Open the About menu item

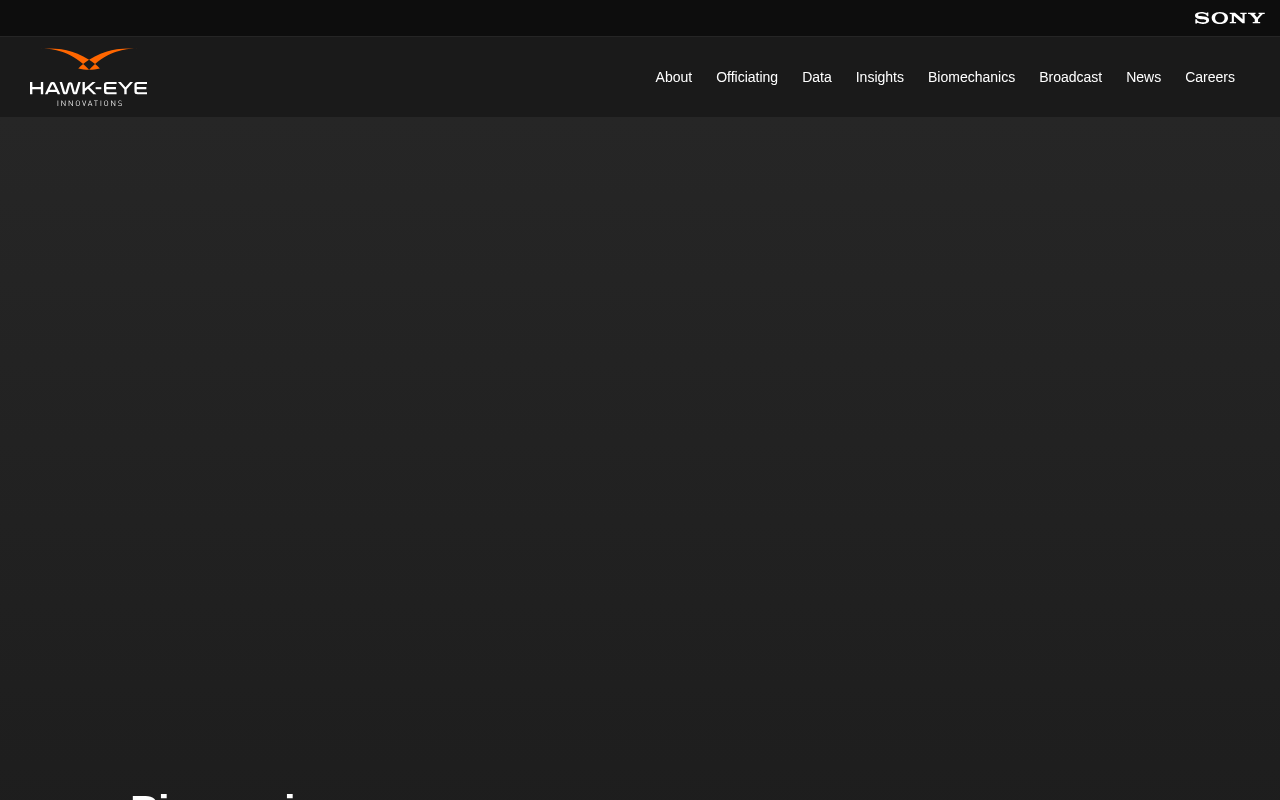[x=674, y=77]
